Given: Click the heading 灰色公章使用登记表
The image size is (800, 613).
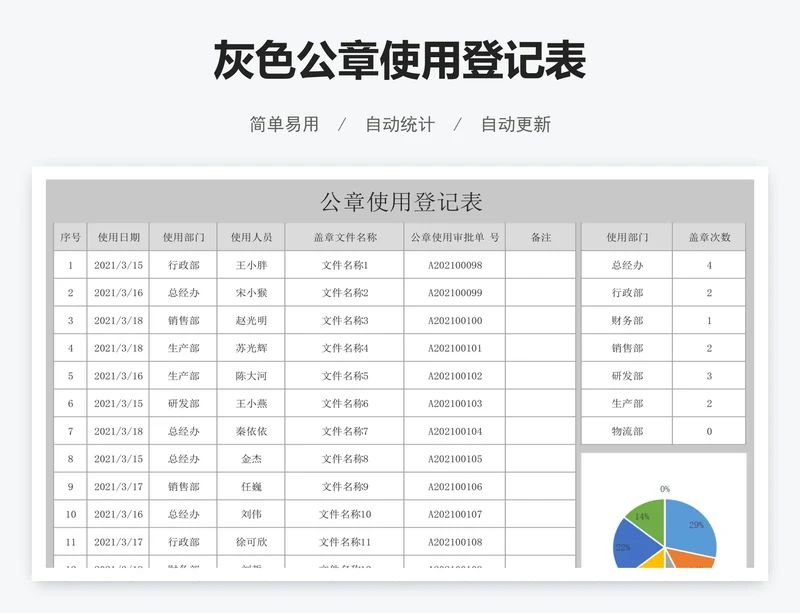Looking at the screenshot, I should (x=399, y=60).
